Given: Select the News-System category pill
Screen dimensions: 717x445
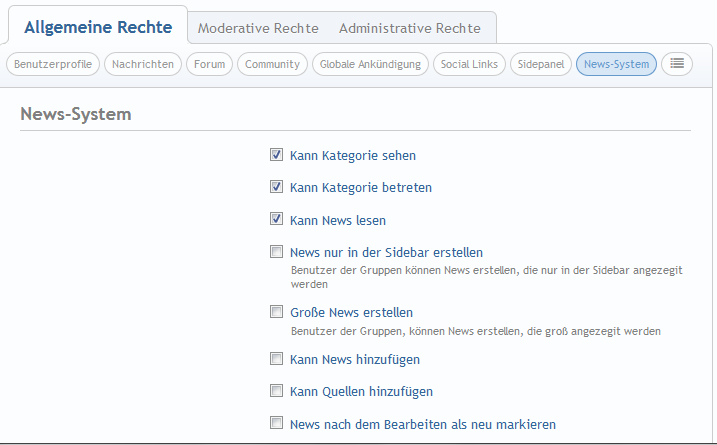Looking at the screenshot, I should click(x=616, y=64).
